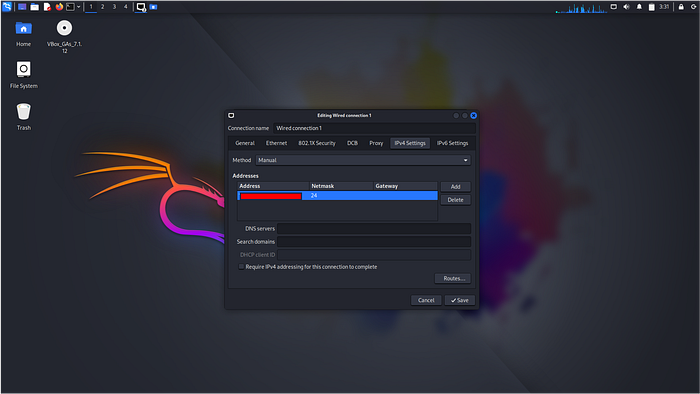The height and width of the screenshot is (394, 700).
Task: Open the network tray icon
Action: coord(614,7)
